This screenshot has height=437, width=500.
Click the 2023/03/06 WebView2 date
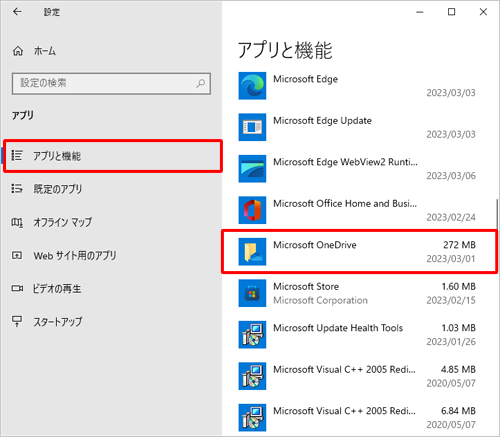click(451, 176)
